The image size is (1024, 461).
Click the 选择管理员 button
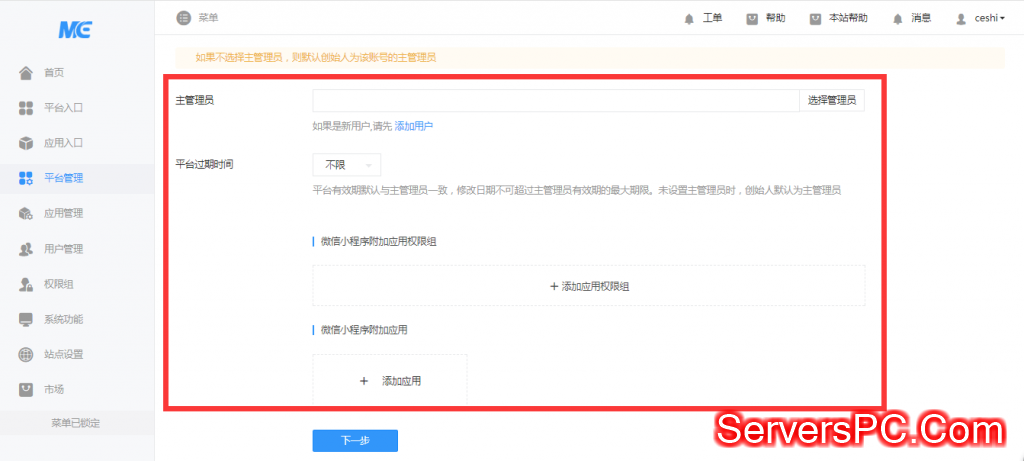click(x=831, y=101)
